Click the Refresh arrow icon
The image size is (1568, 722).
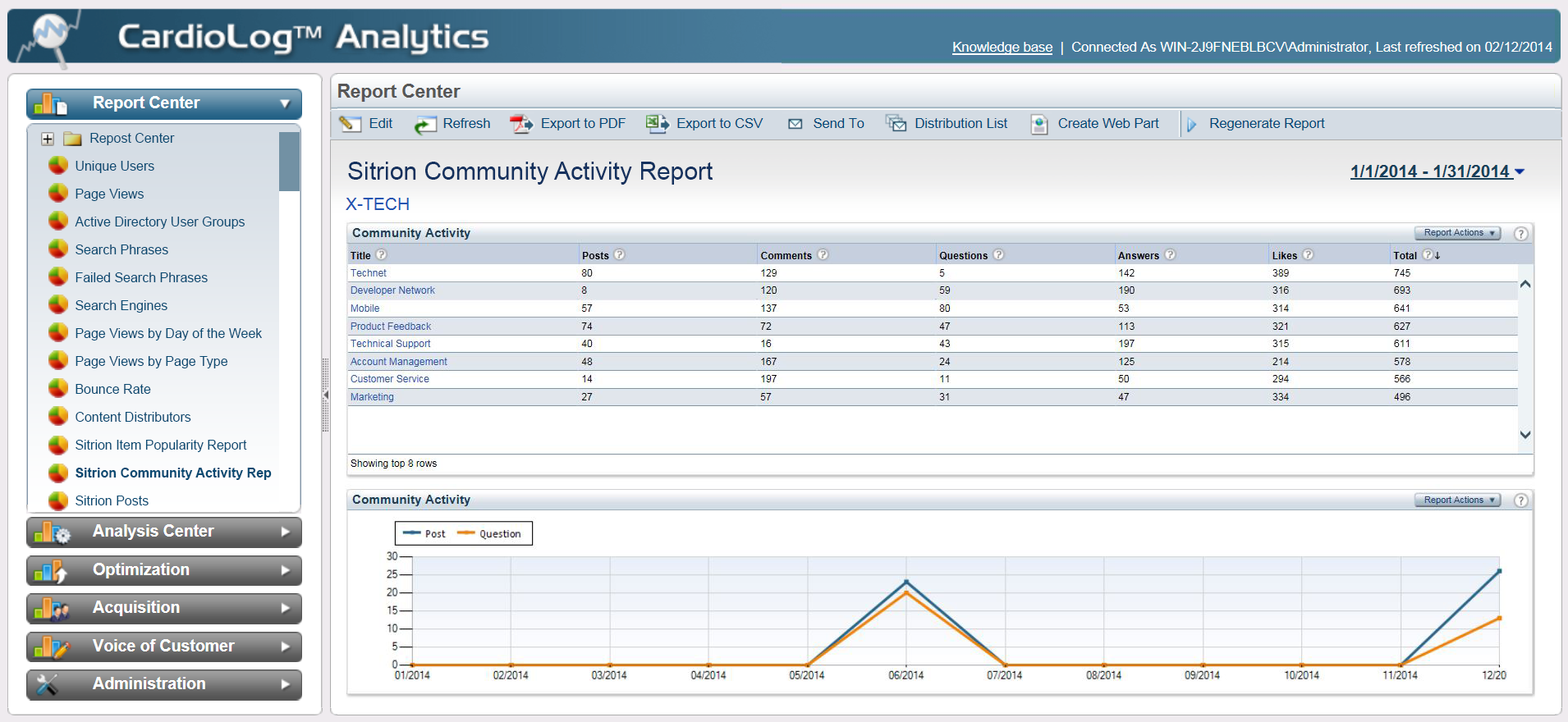point(424,125)
